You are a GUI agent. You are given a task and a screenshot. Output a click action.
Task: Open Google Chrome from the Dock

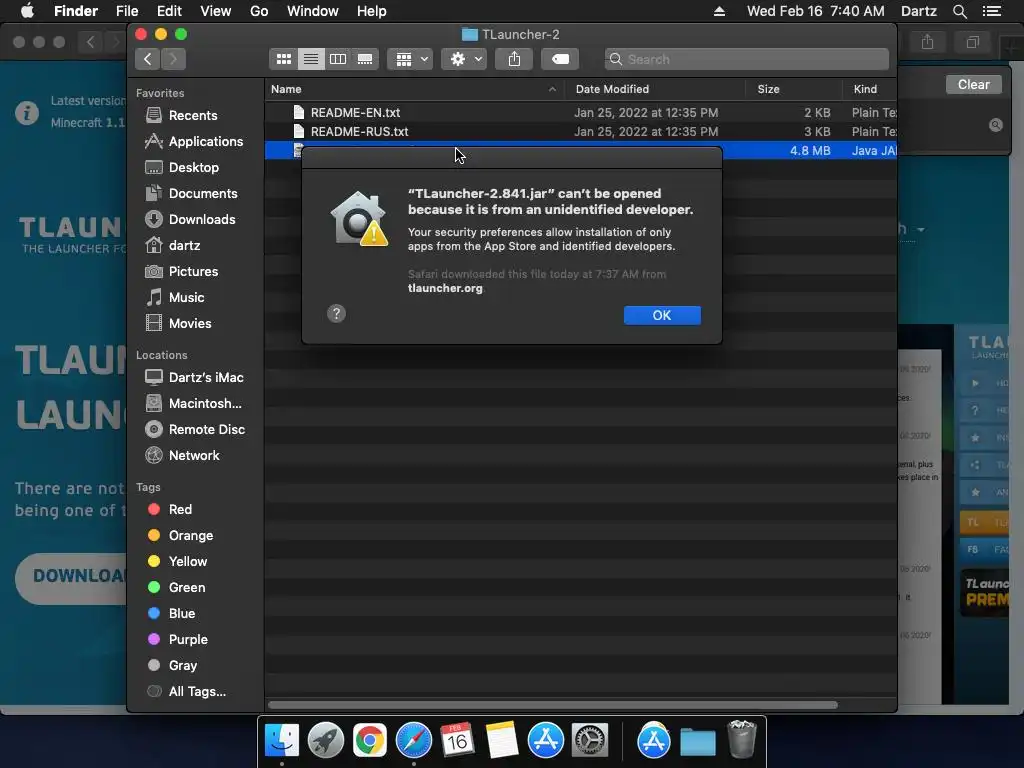tap(370, 741)
